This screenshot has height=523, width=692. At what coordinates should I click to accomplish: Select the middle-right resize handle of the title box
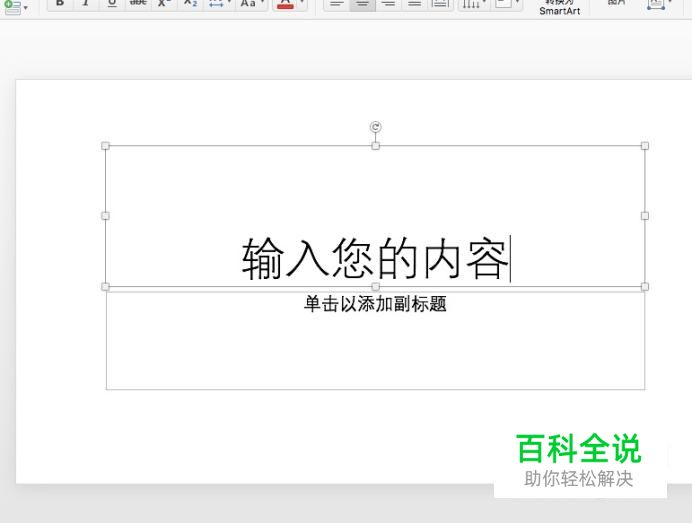pos(645,216)
